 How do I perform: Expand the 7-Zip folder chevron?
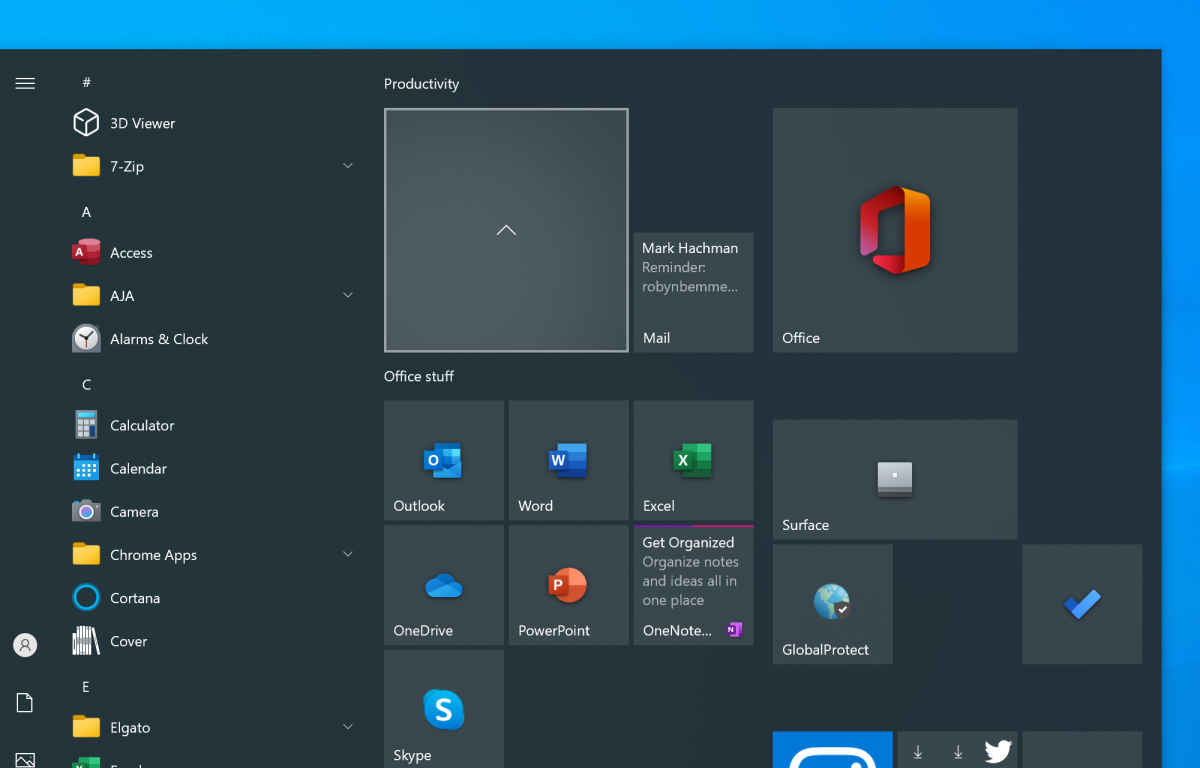click(348, 165)
